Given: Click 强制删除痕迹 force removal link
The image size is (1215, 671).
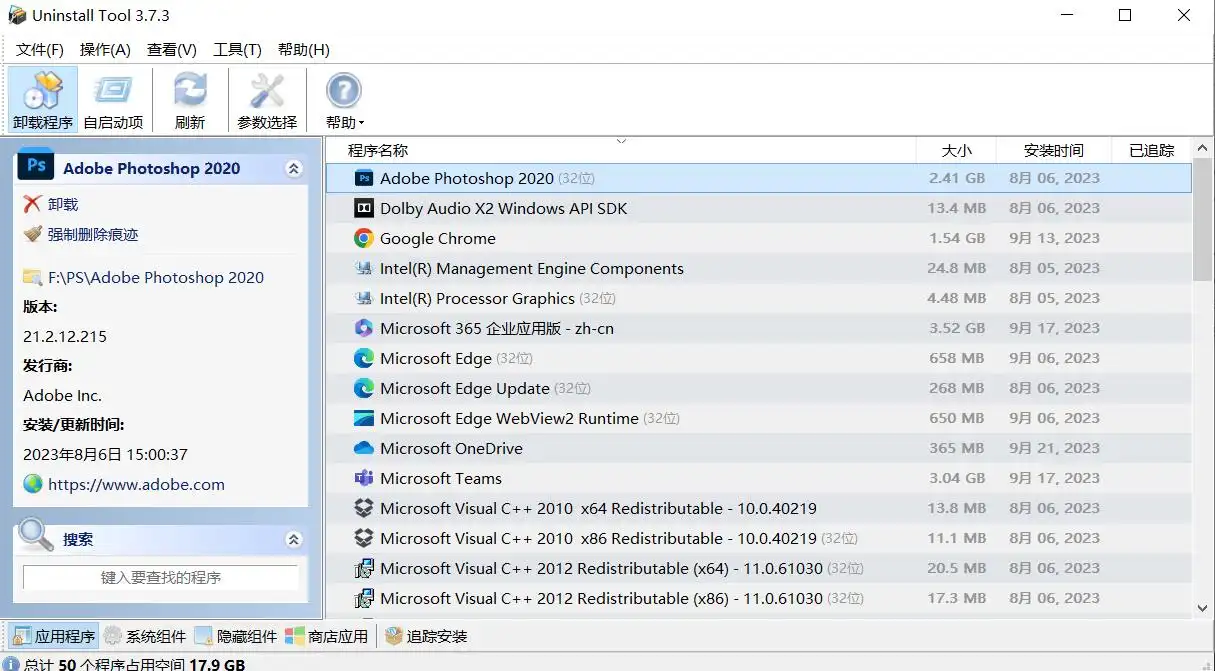Looking at the screenshot, I should (93, 234).
